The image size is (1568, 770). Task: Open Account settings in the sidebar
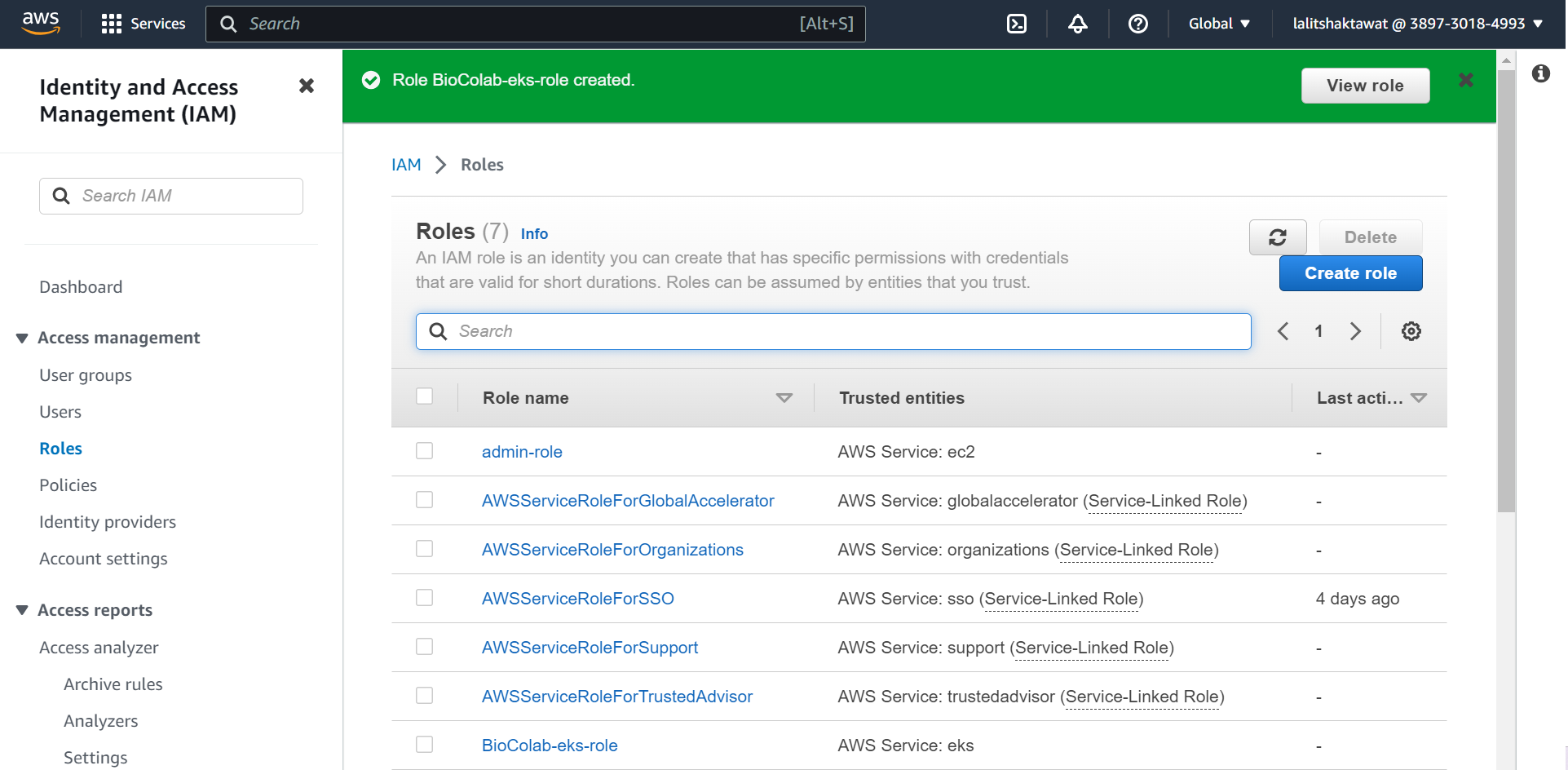pos(104,559)
